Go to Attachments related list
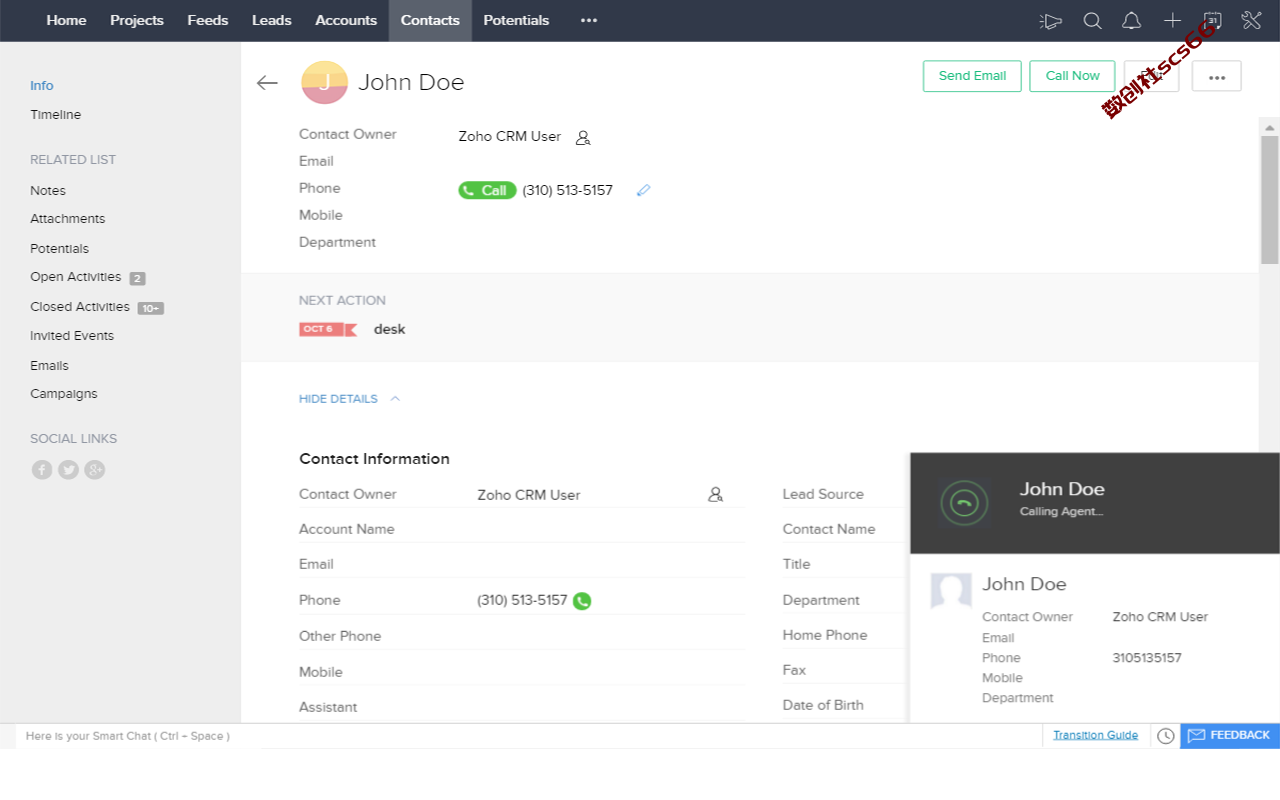 (68, 219)
